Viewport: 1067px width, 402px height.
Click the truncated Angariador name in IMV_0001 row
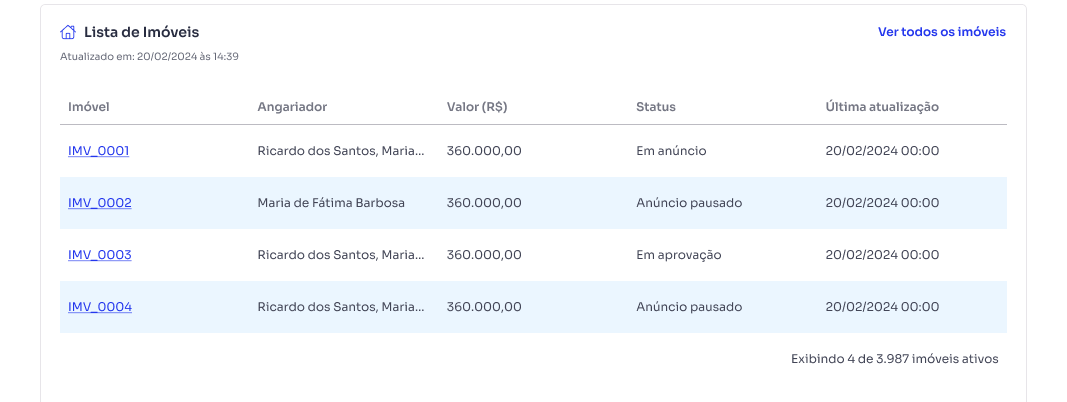[x=341, y=151]
